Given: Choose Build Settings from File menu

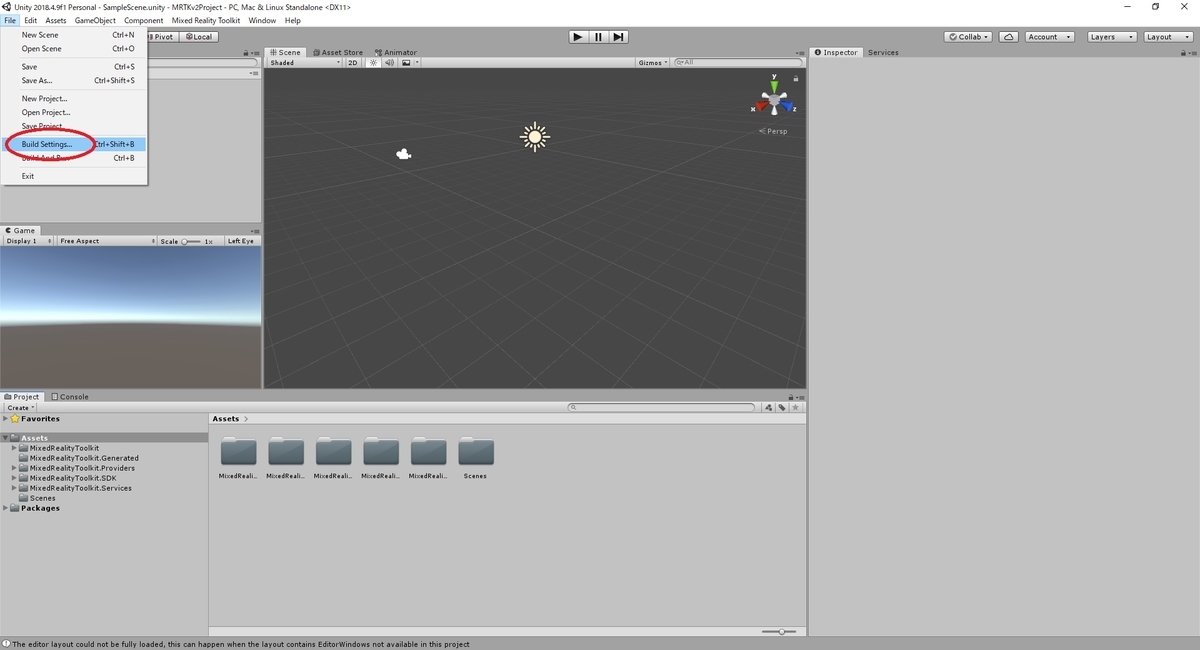Looking at the screenshot, I should coord(76,144).
